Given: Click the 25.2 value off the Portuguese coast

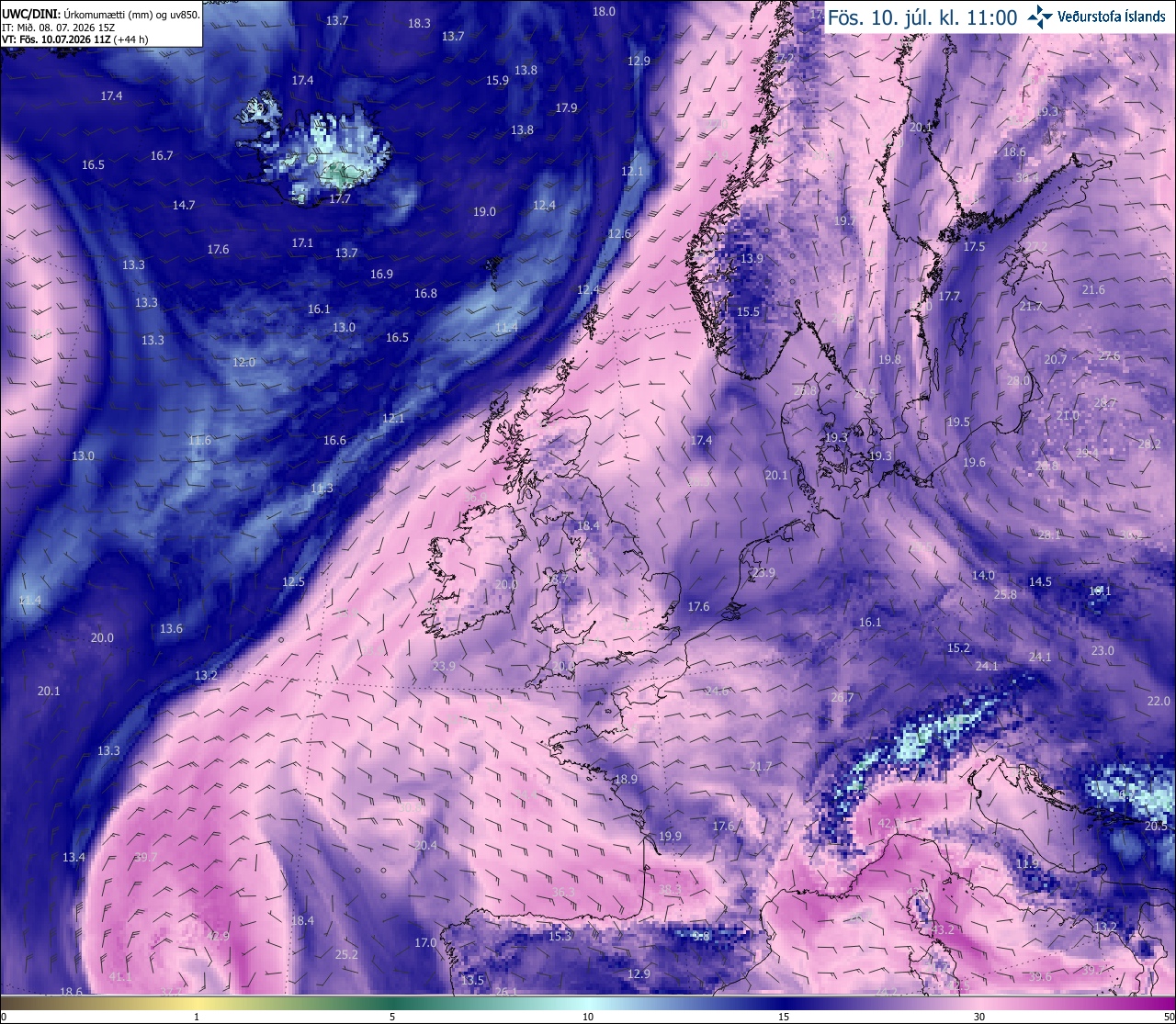Looking at the screenshot, I should coord(346,954).
